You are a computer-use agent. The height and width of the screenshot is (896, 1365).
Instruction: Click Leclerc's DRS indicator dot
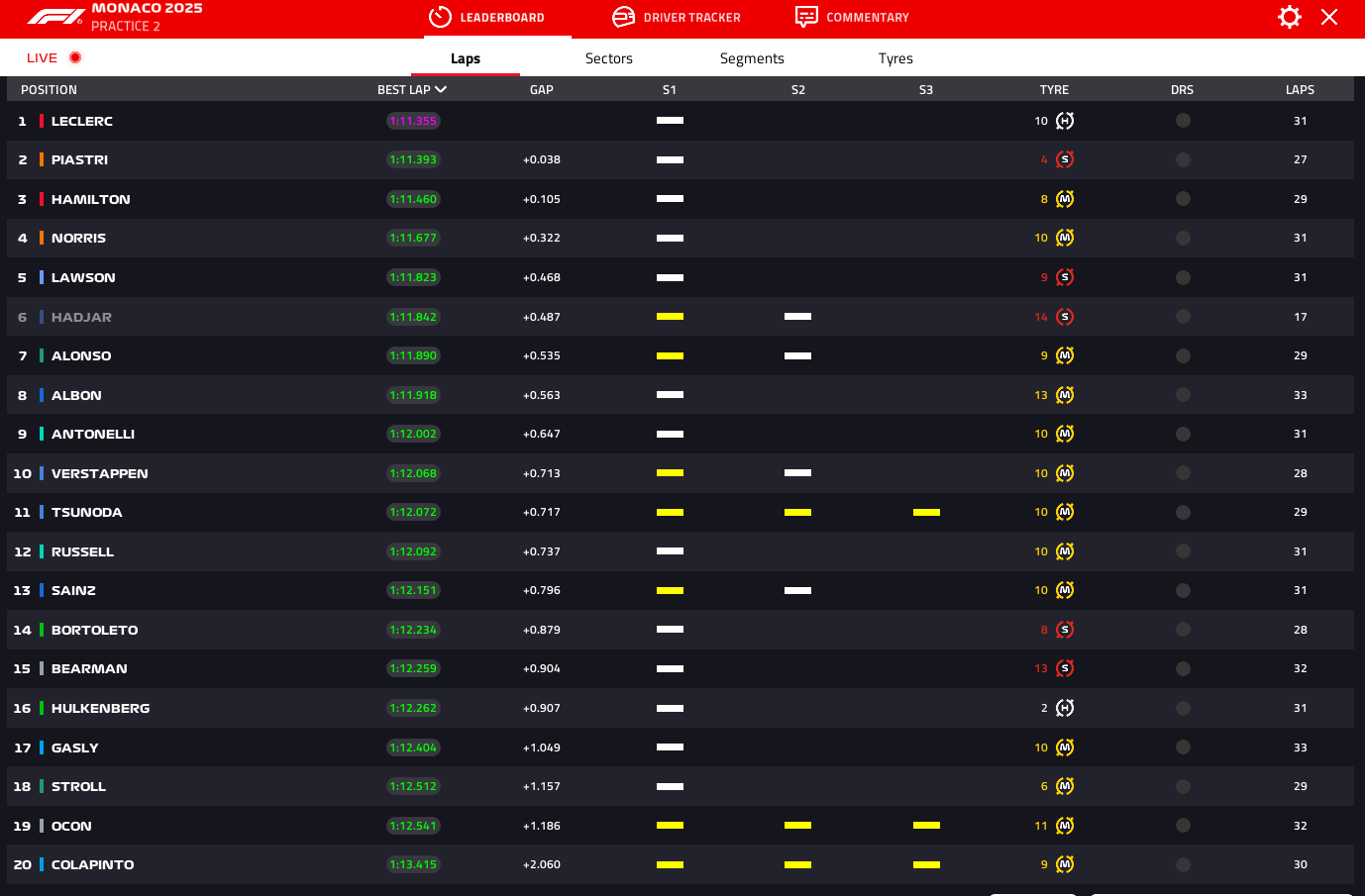1183,121
